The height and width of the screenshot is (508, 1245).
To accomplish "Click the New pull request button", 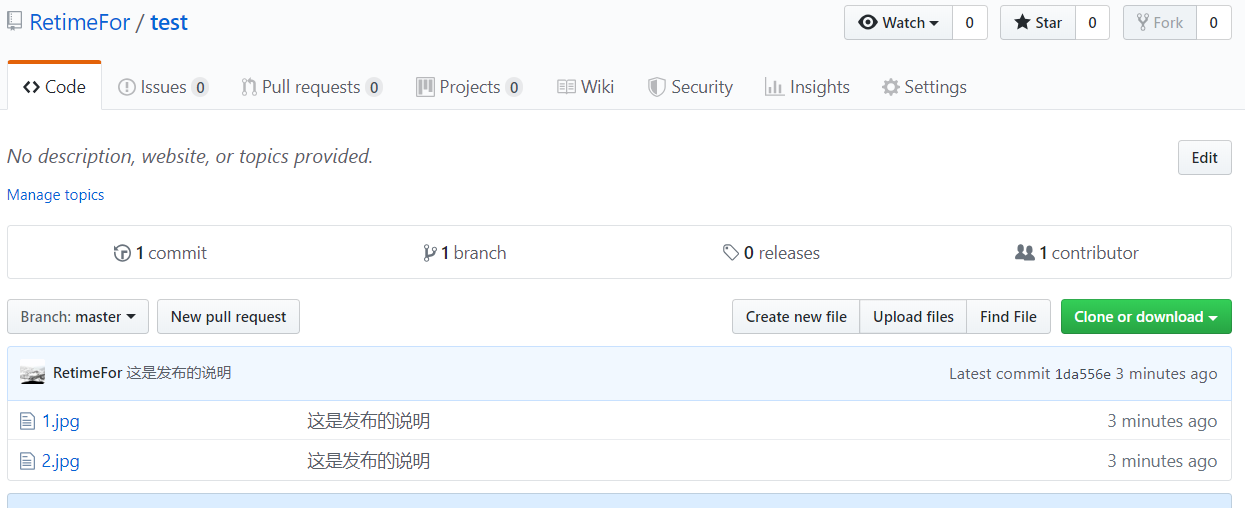I will (228, 317).
